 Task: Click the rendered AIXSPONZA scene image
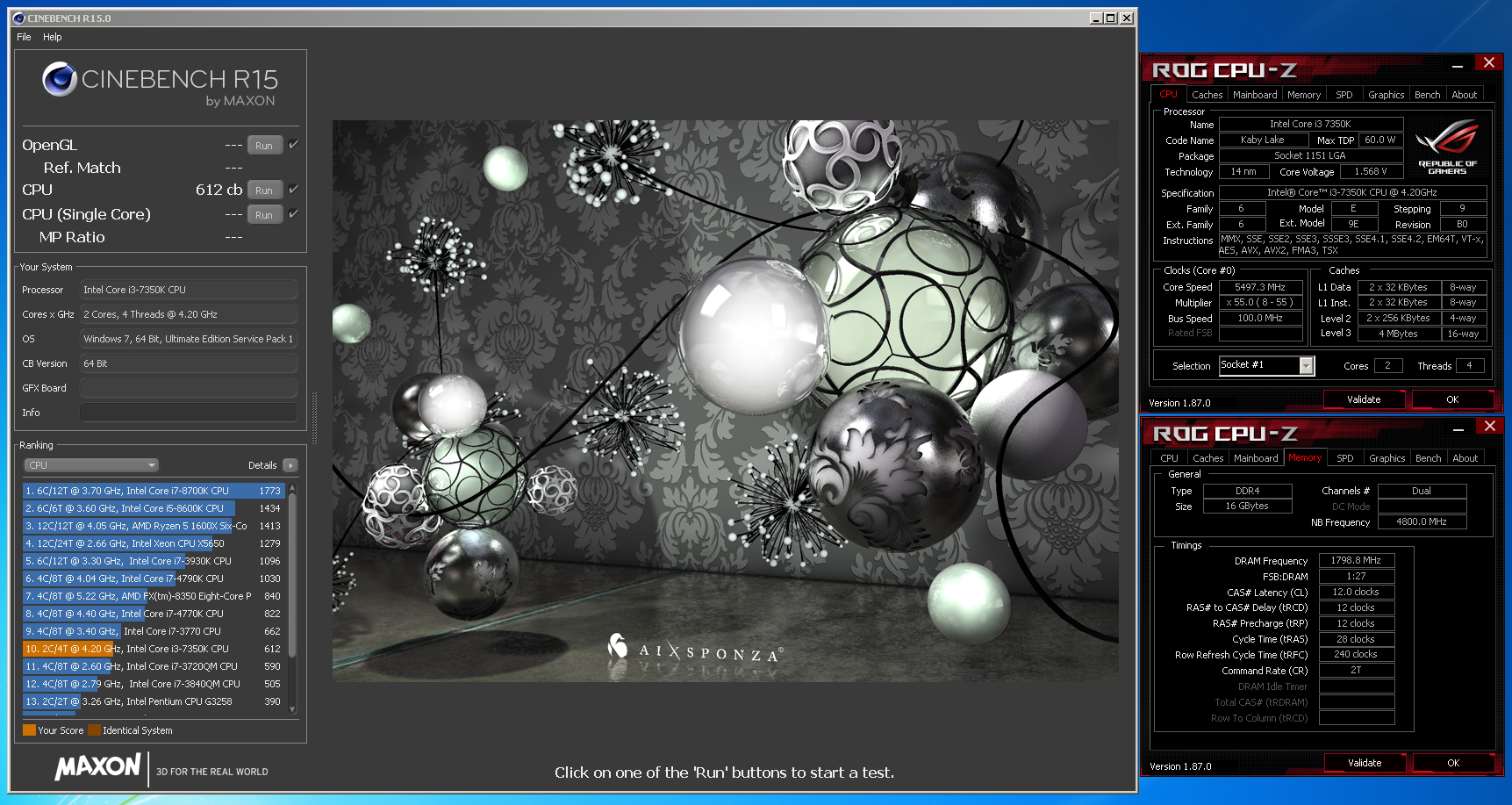click(725, 401)
